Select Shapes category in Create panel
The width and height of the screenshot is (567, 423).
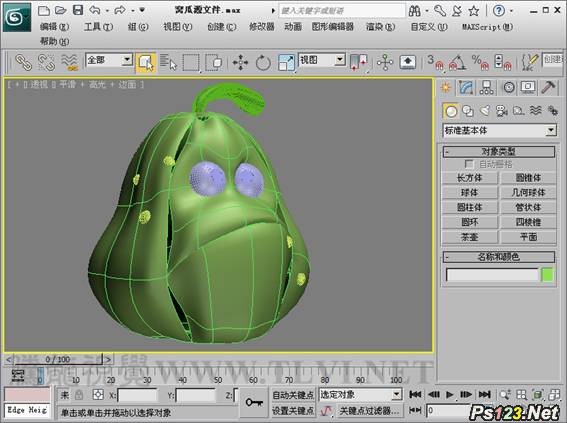click(468, 111)
